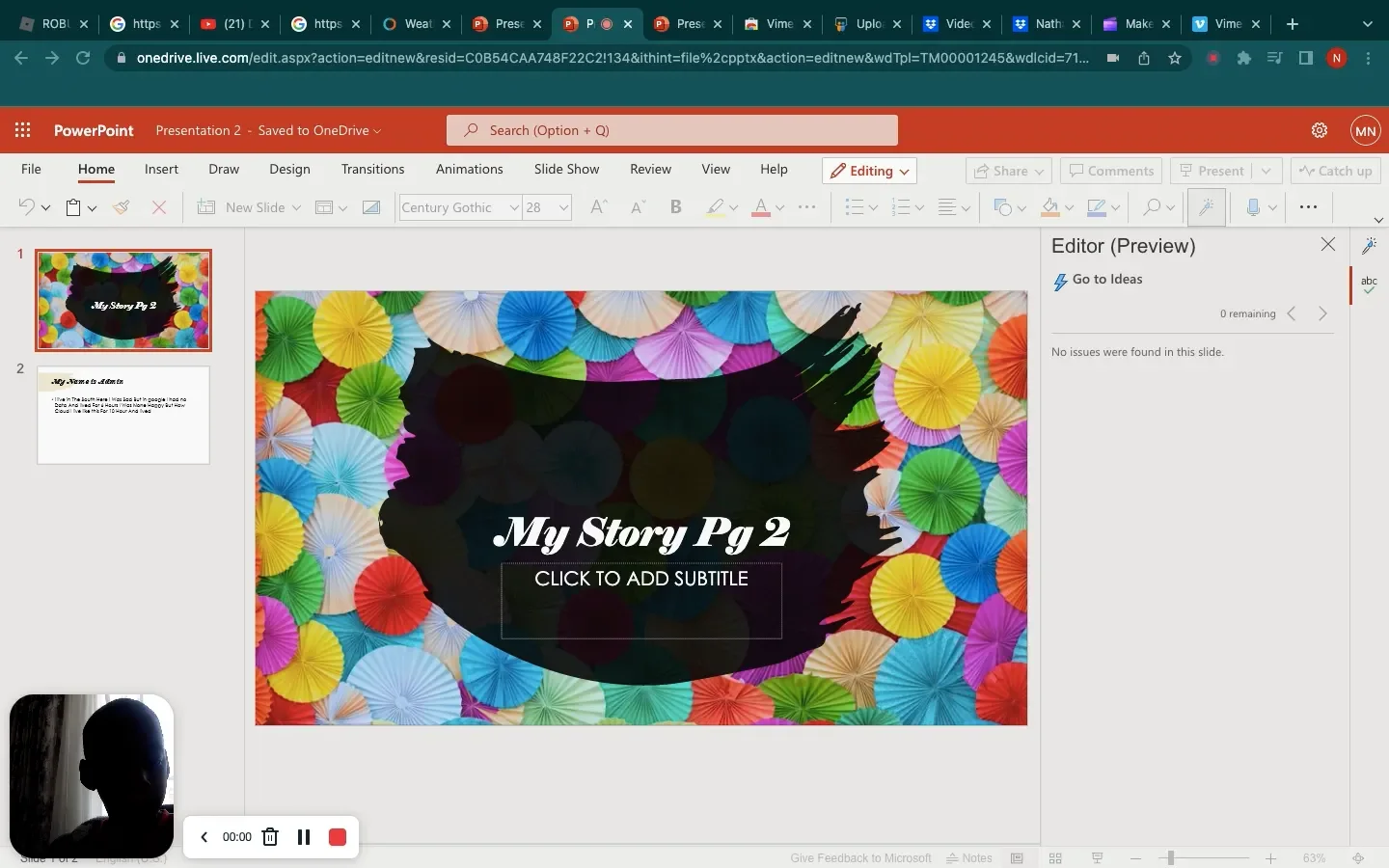Open the Share dropdown

click(x=1009, y=171)
